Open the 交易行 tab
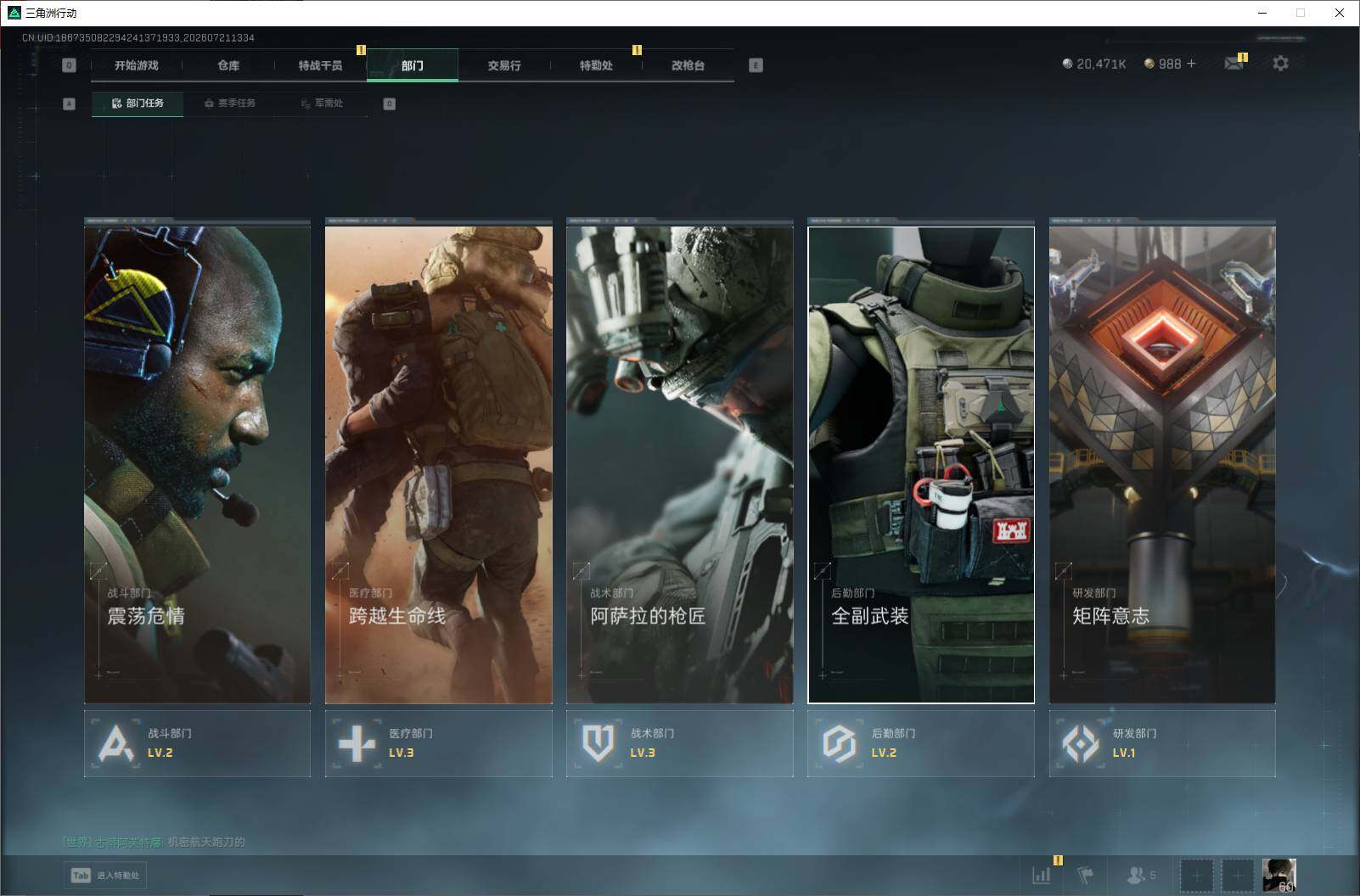 [504, 65]
